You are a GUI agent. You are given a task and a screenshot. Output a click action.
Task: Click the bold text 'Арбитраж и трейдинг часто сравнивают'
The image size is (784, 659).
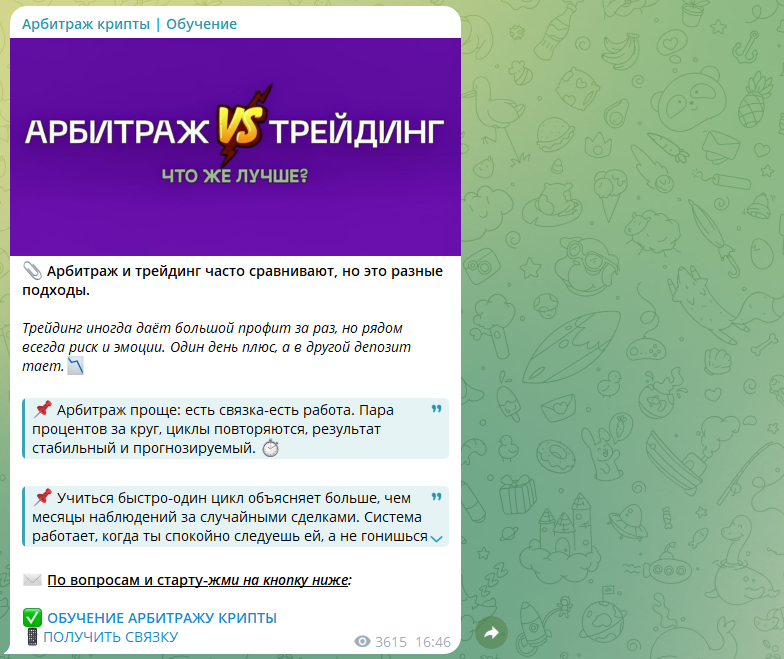click(x=190, y=271)
